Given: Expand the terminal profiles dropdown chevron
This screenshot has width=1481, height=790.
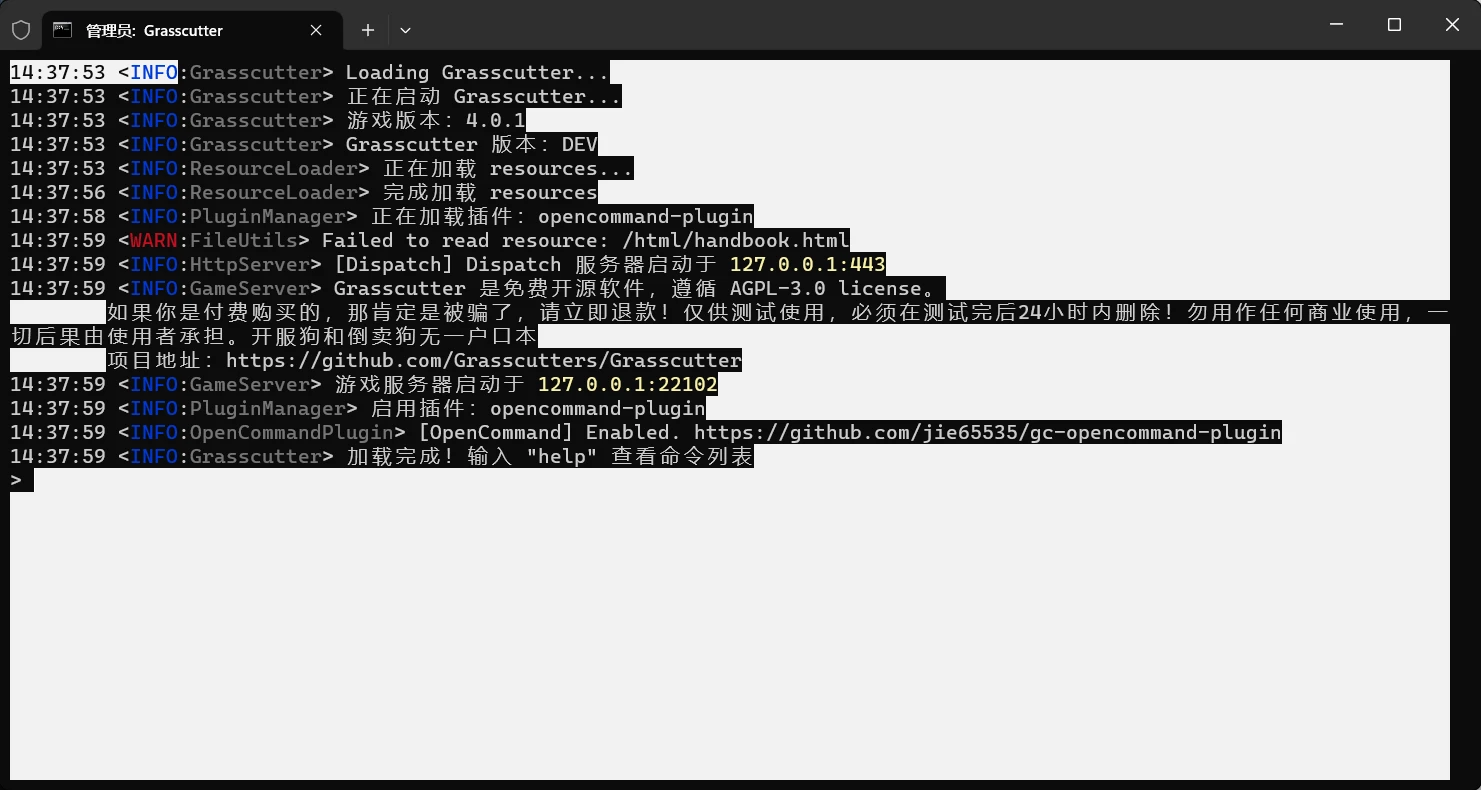Looking at the screenshot, I should pyautogui.click(x=405, y=30).
